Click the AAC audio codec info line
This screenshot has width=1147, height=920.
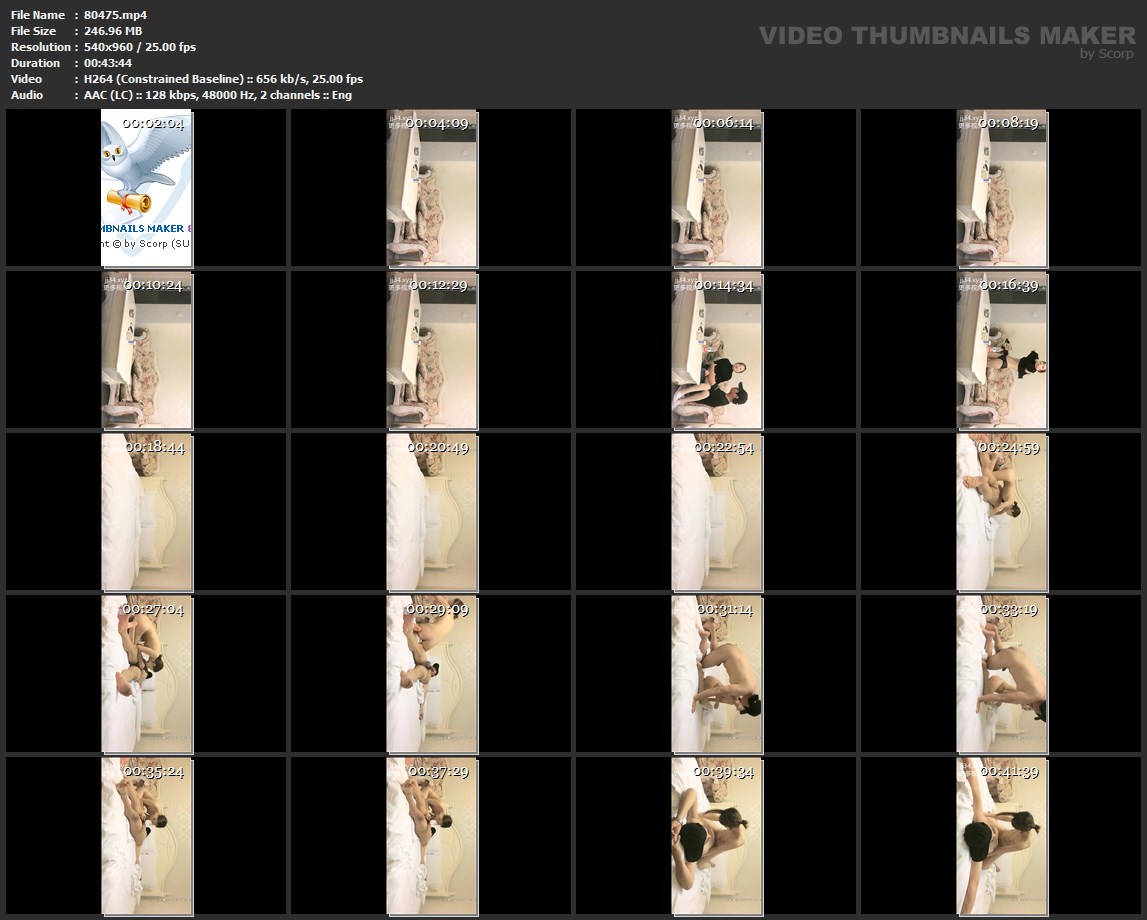click(217, 95)
